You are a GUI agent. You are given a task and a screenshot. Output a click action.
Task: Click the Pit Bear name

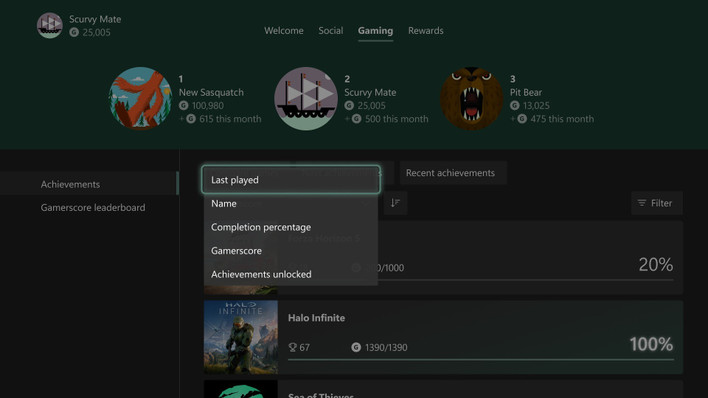click(526, 92)
